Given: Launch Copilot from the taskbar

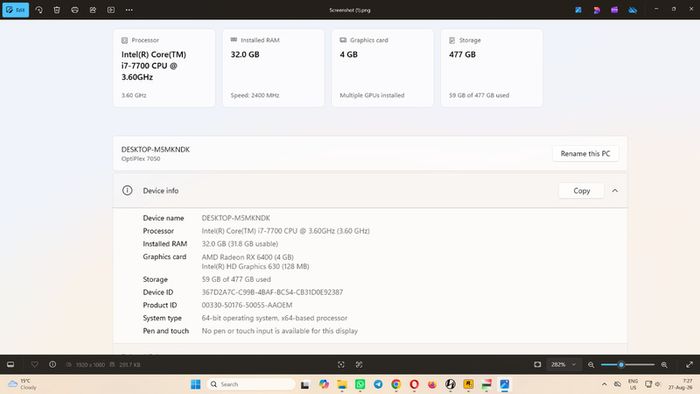Looking at the screenshot, I should pyautogui.click(x=324, y=384).
